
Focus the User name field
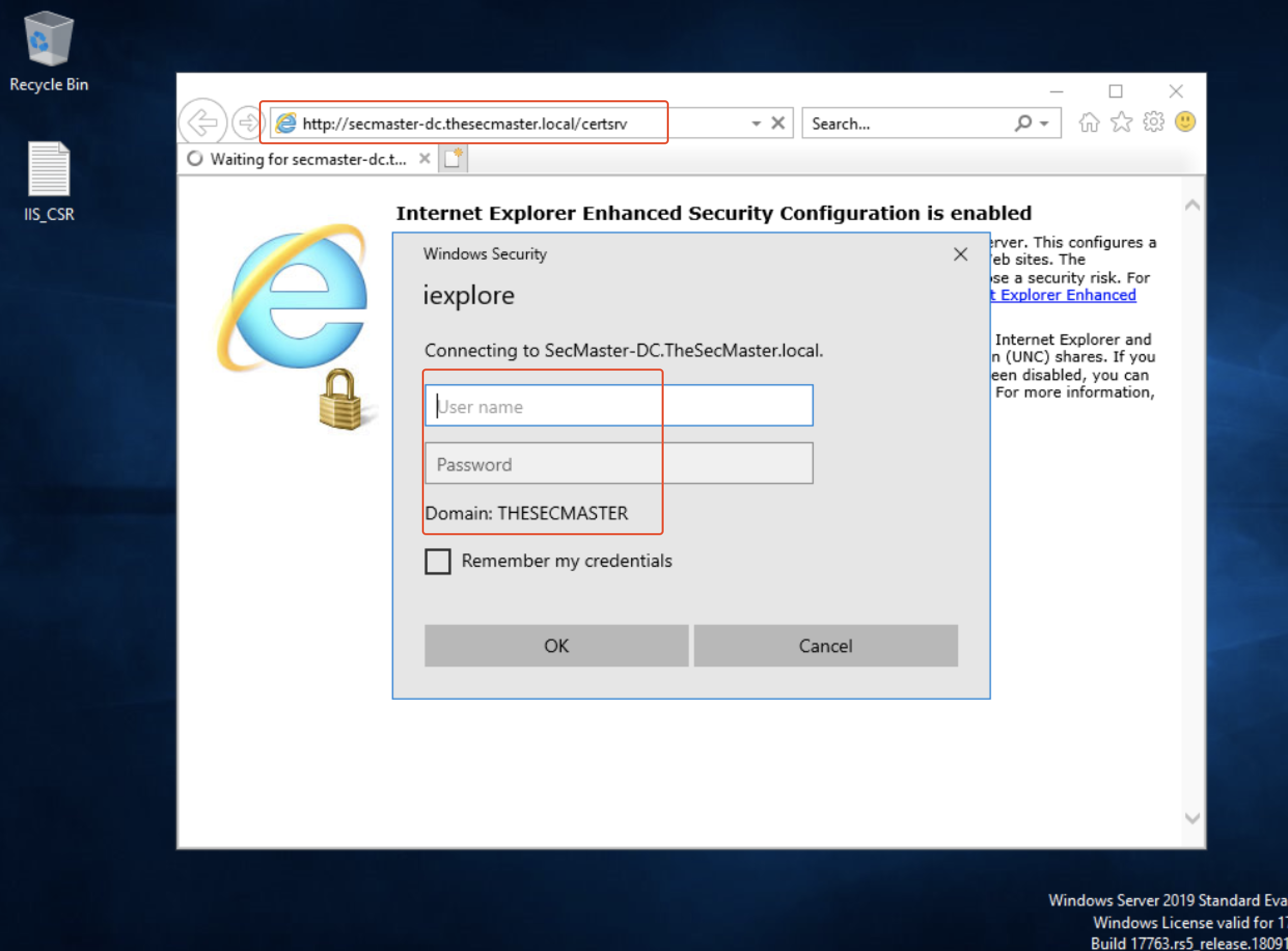coord(619,406)
